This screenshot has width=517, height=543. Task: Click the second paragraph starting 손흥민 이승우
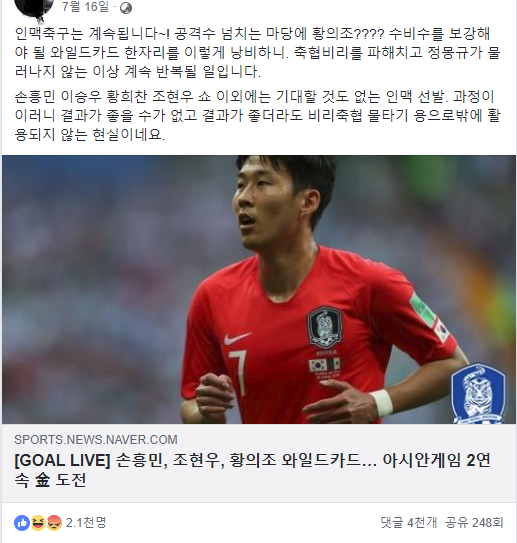point(257,116)
